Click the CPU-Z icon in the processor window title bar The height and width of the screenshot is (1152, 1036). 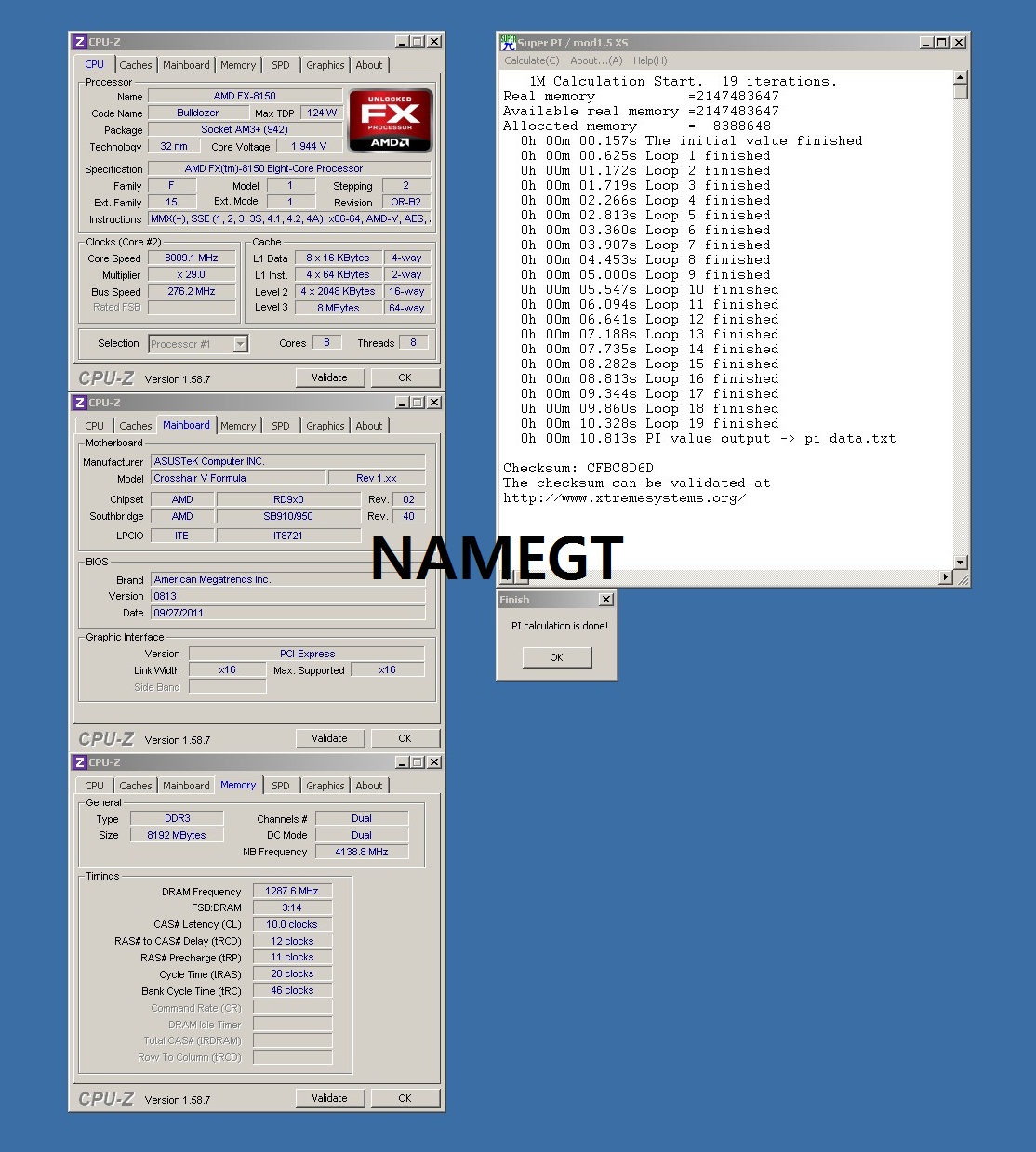click(80, 42)
